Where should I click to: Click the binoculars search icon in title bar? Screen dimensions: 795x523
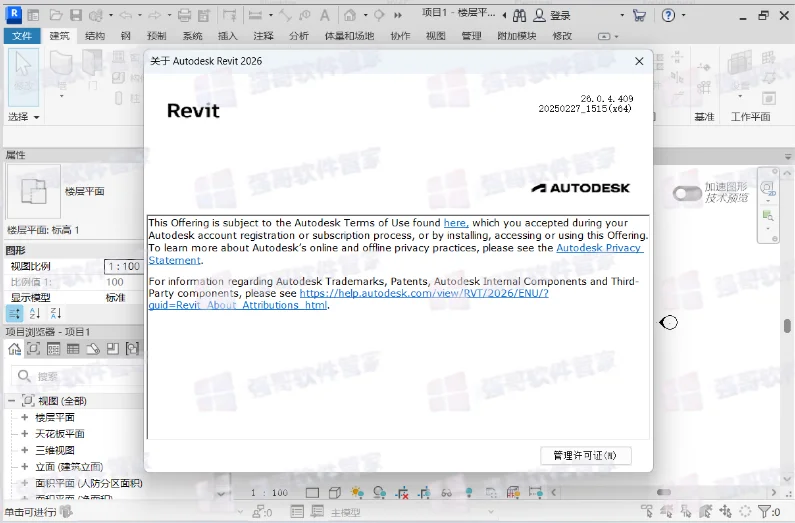pyautogui.click(x=519, y=16)
